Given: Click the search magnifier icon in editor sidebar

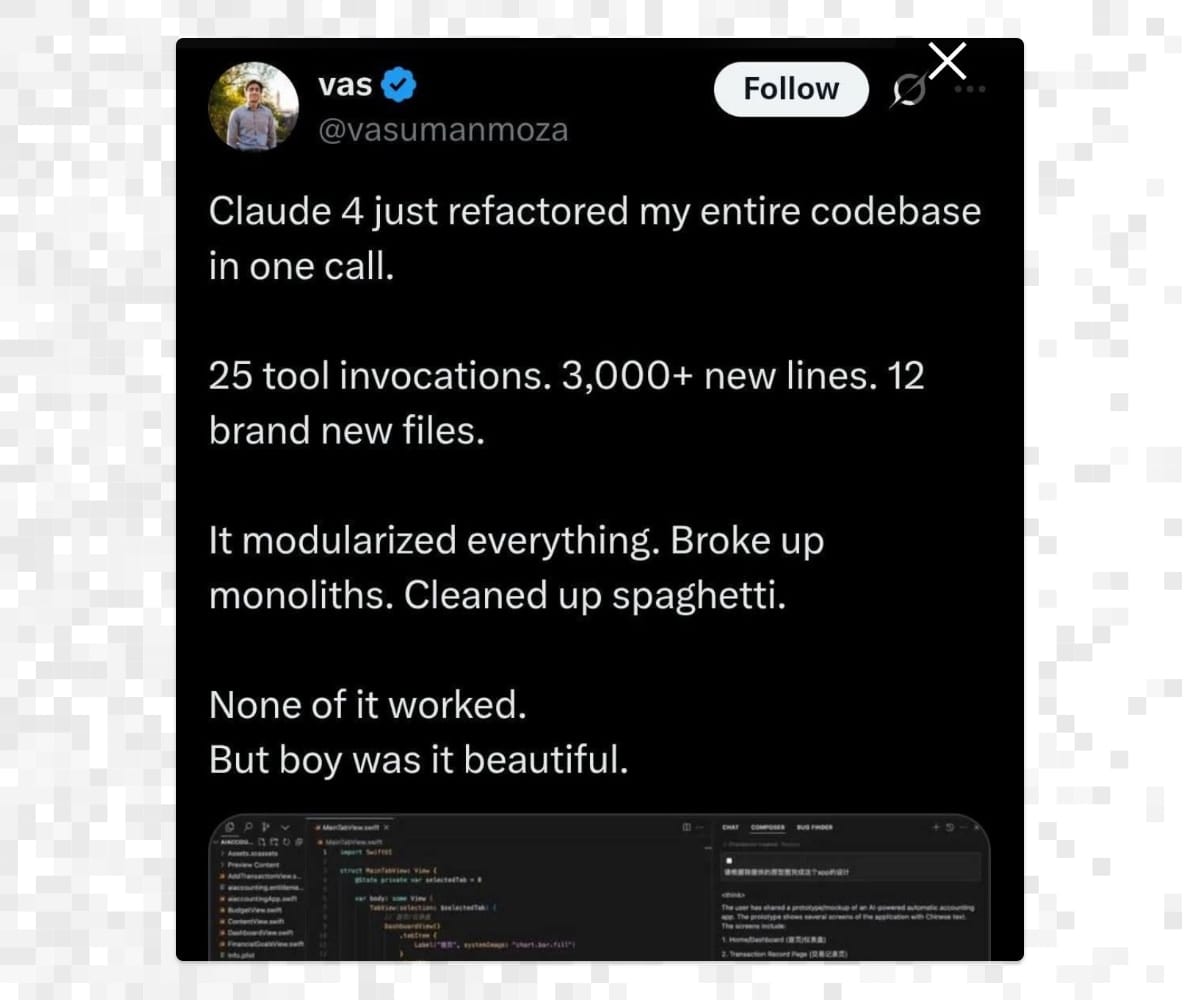Looking at the screenshot, I should pos(248,827).
